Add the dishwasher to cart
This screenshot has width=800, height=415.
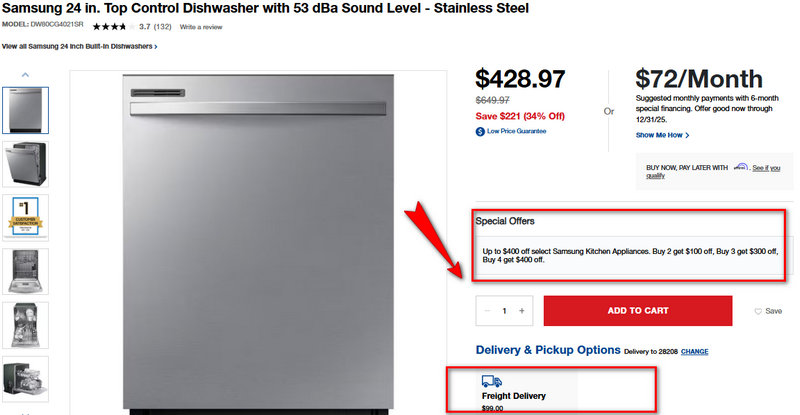(638, 311)
